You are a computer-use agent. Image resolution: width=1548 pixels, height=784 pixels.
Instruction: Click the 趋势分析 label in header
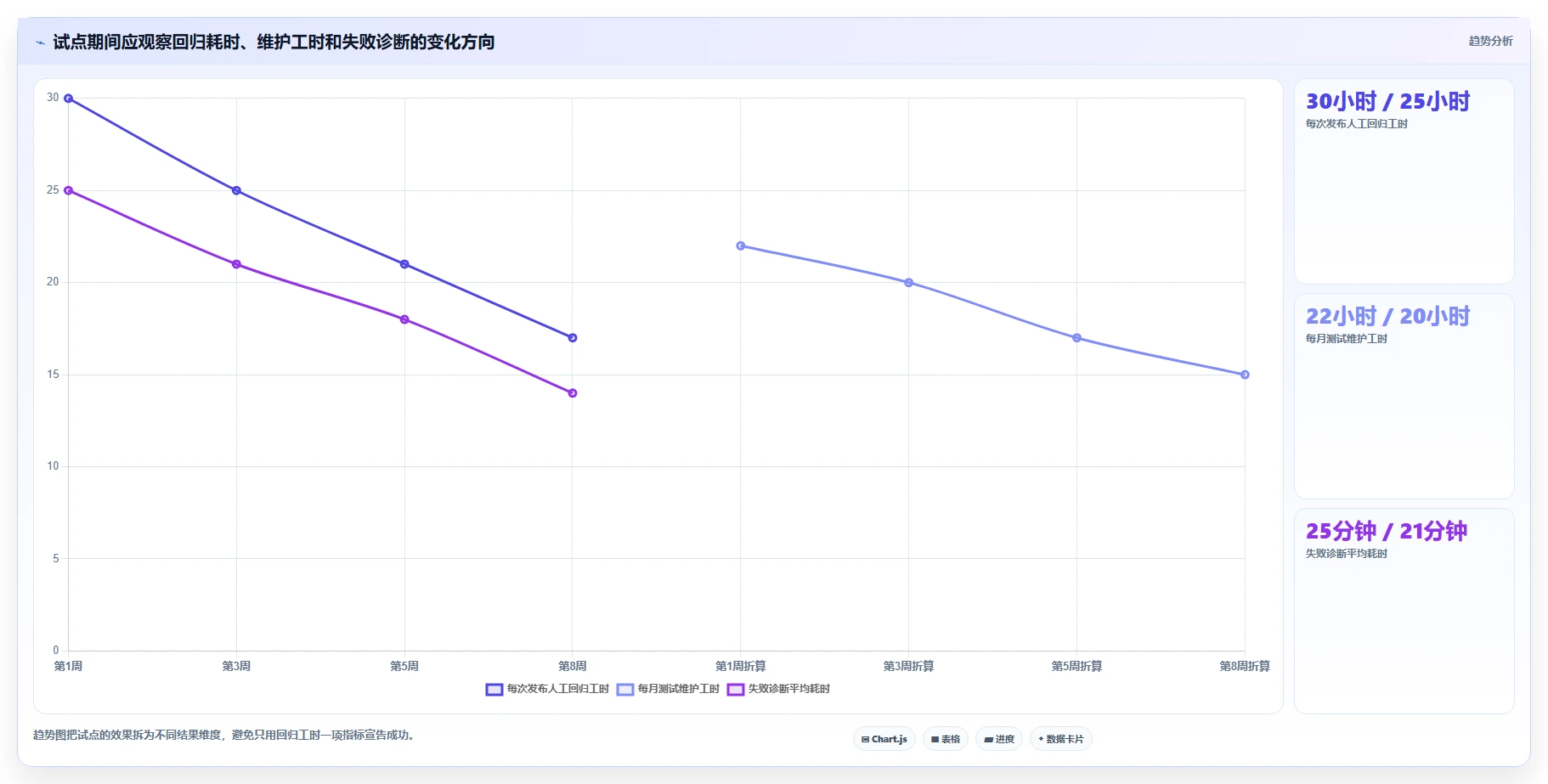1490,41
